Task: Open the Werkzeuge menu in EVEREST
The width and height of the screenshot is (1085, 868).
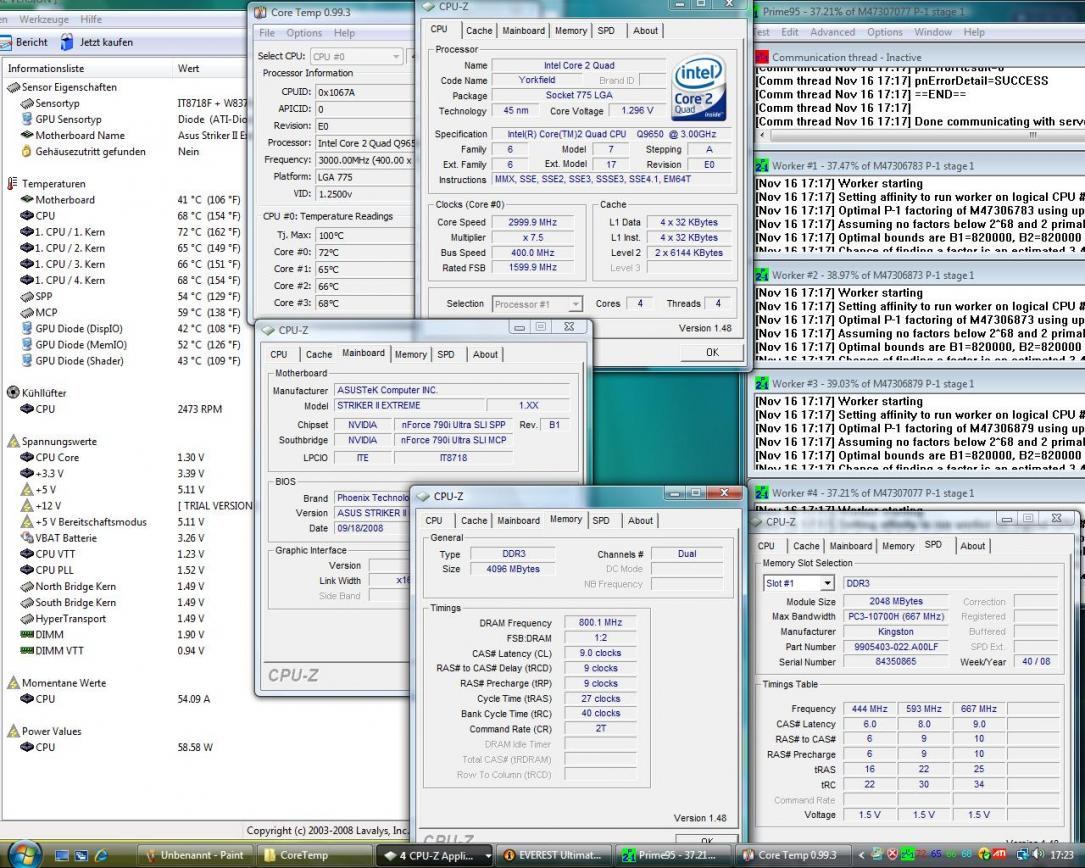Action: (x=46, y=19)
